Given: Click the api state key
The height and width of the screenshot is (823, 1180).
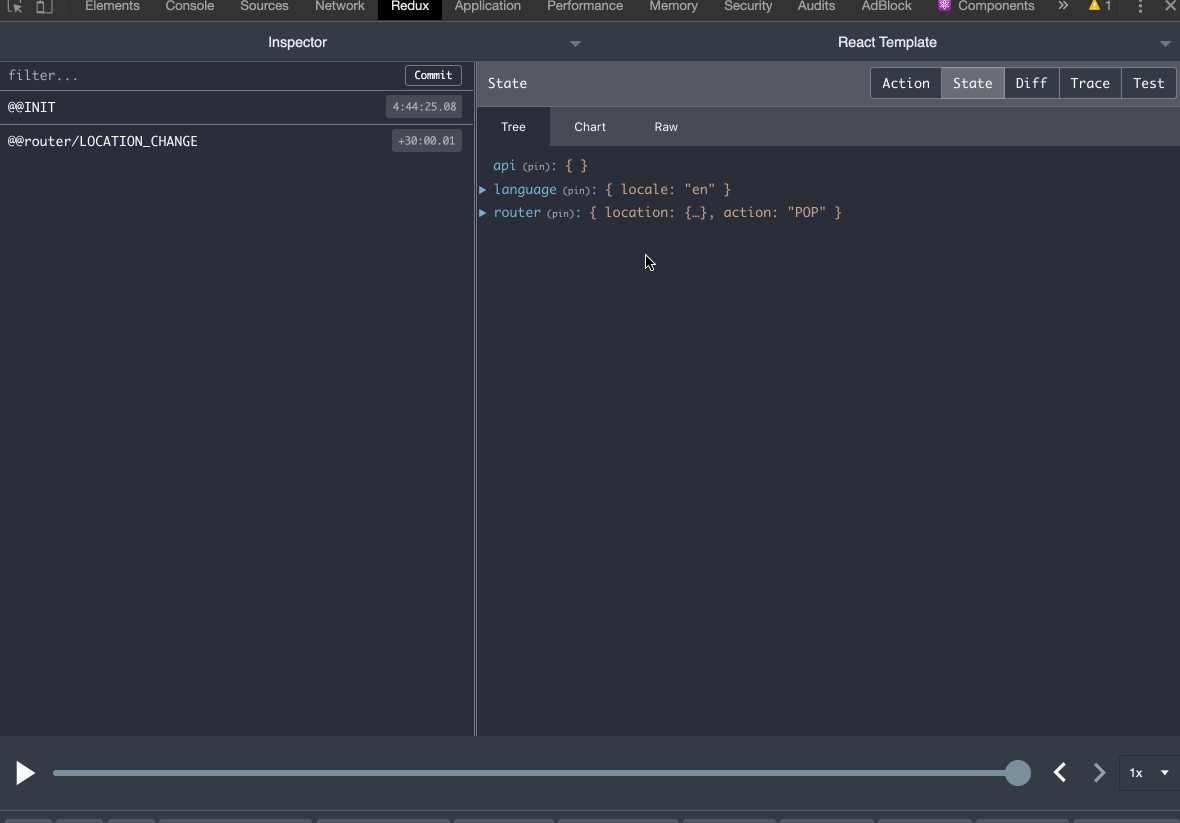Looking at the screenshot, I should (x=504, y=166).
